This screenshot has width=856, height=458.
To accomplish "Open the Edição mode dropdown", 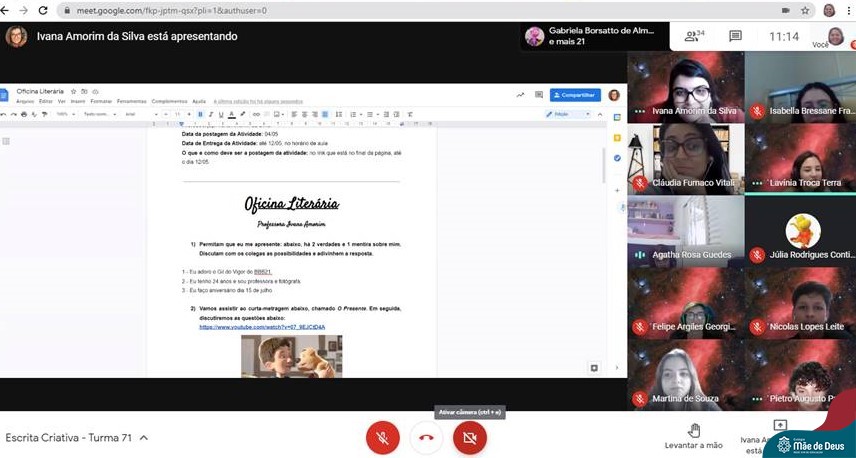I will pos(570,114).
